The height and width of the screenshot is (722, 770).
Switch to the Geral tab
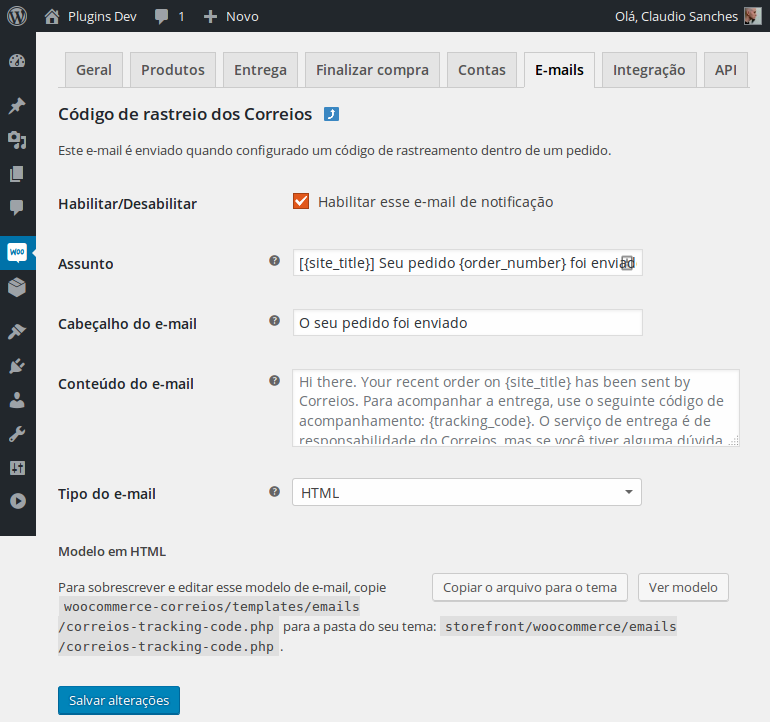pyautogui.click(x=94, y=70)
